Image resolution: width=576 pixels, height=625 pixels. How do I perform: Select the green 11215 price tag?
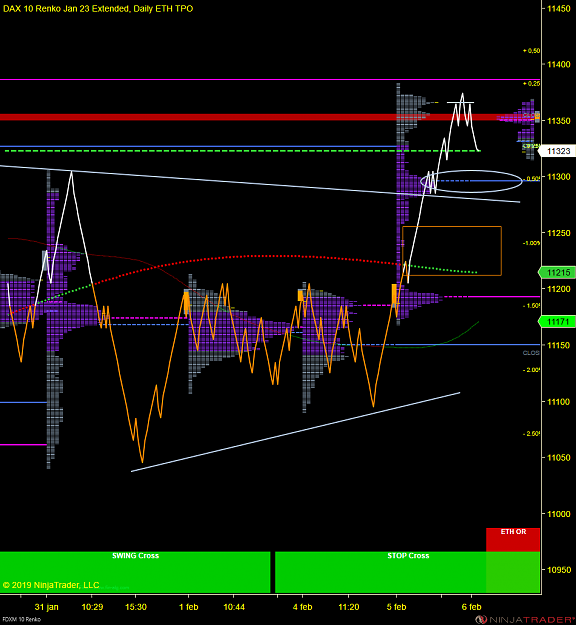click(x=557, y=273)
